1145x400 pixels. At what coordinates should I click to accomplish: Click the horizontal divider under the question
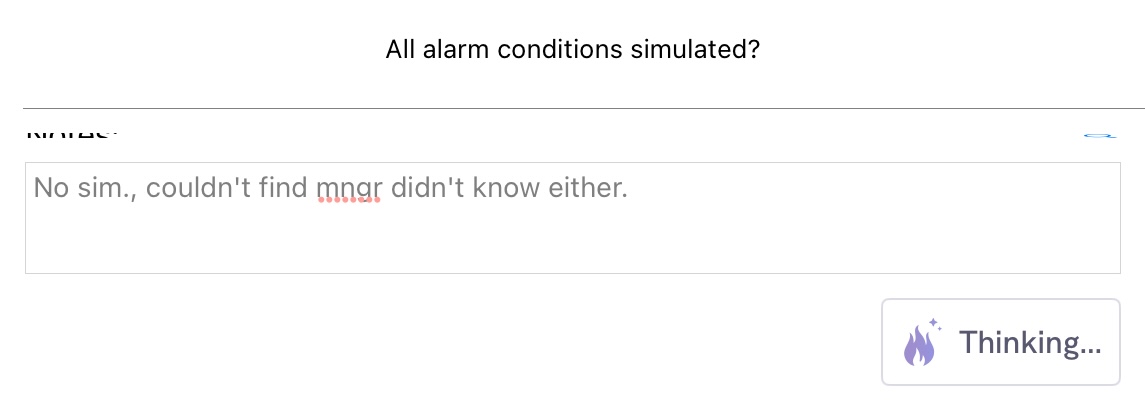click(584, 109)
